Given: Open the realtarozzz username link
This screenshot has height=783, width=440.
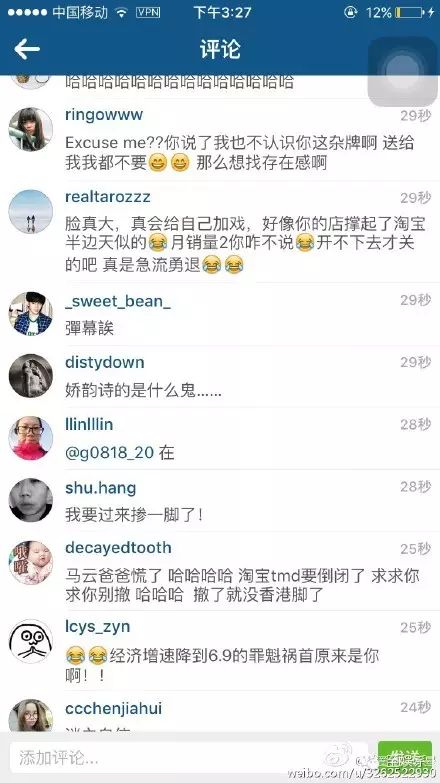Looking at the screenshot, I should point(107,197).
